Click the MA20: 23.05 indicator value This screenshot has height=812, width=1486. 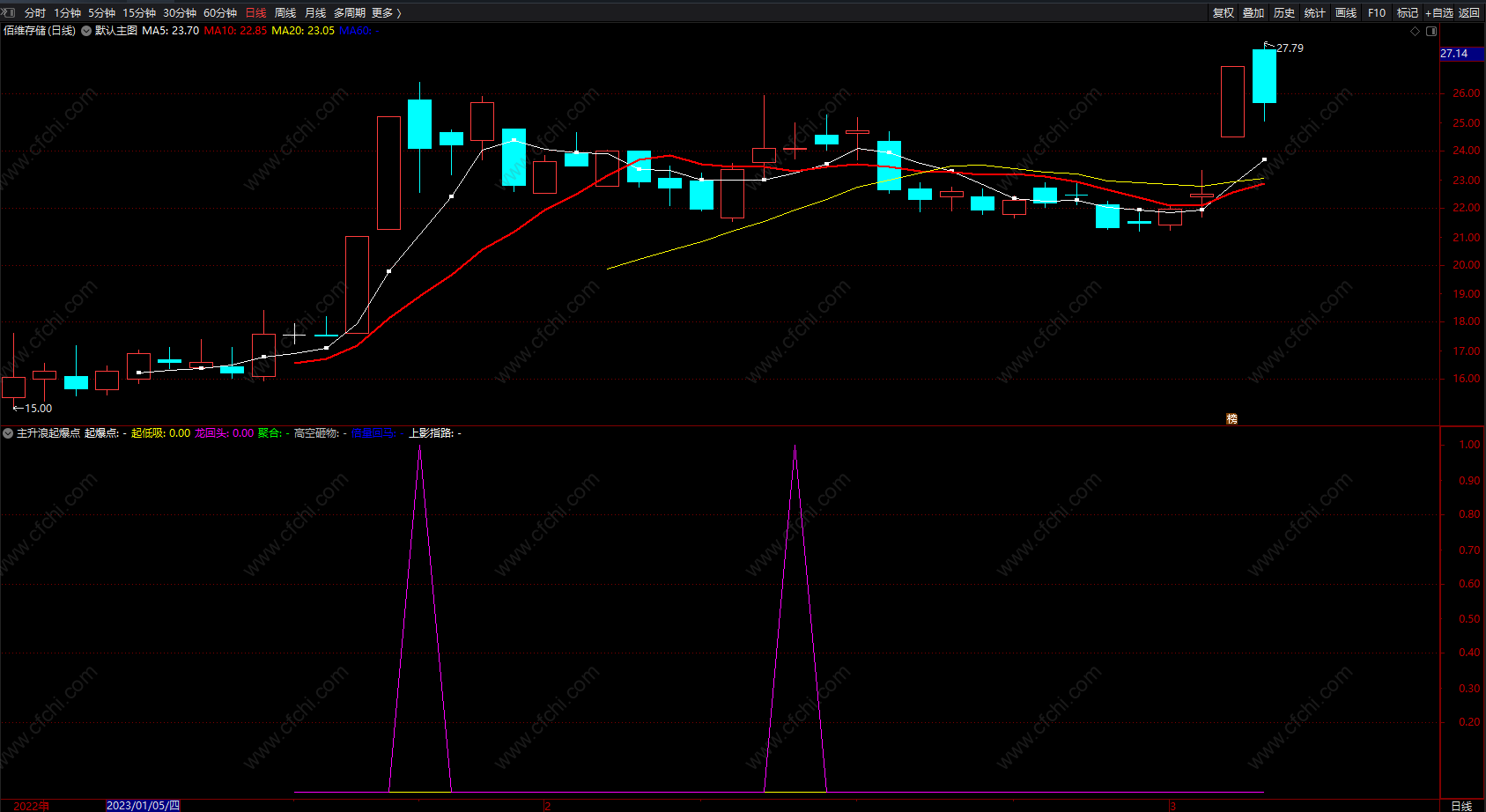tap(303, 31)
